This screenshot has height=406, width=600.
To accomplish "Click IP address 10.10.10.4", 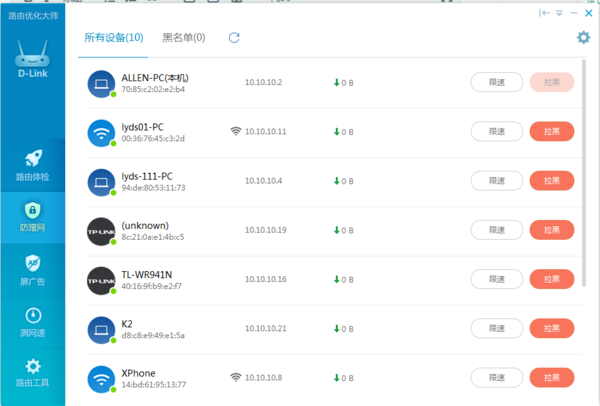I will click(264, 181).
